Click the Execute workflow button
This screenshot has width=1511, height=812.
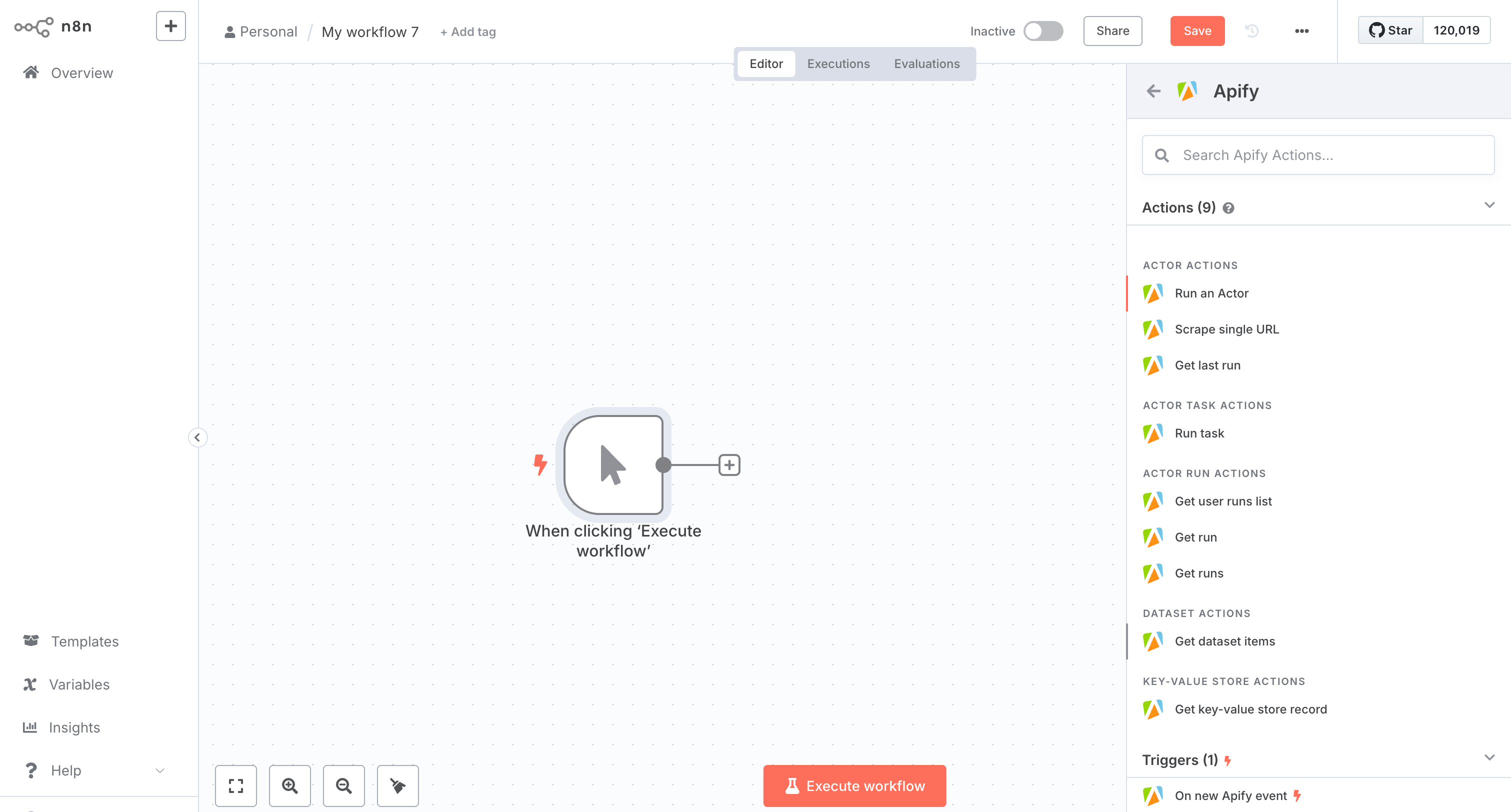(x=854, y=785)
